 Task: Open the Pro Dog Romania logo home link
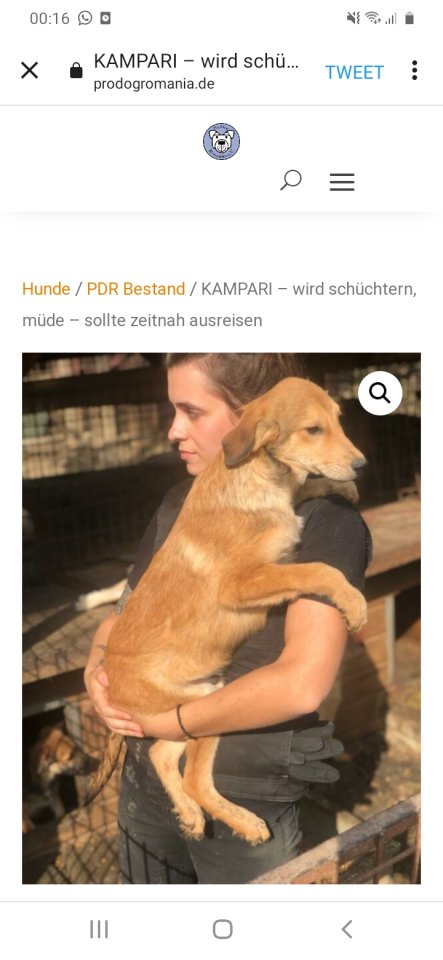(222, 141)
